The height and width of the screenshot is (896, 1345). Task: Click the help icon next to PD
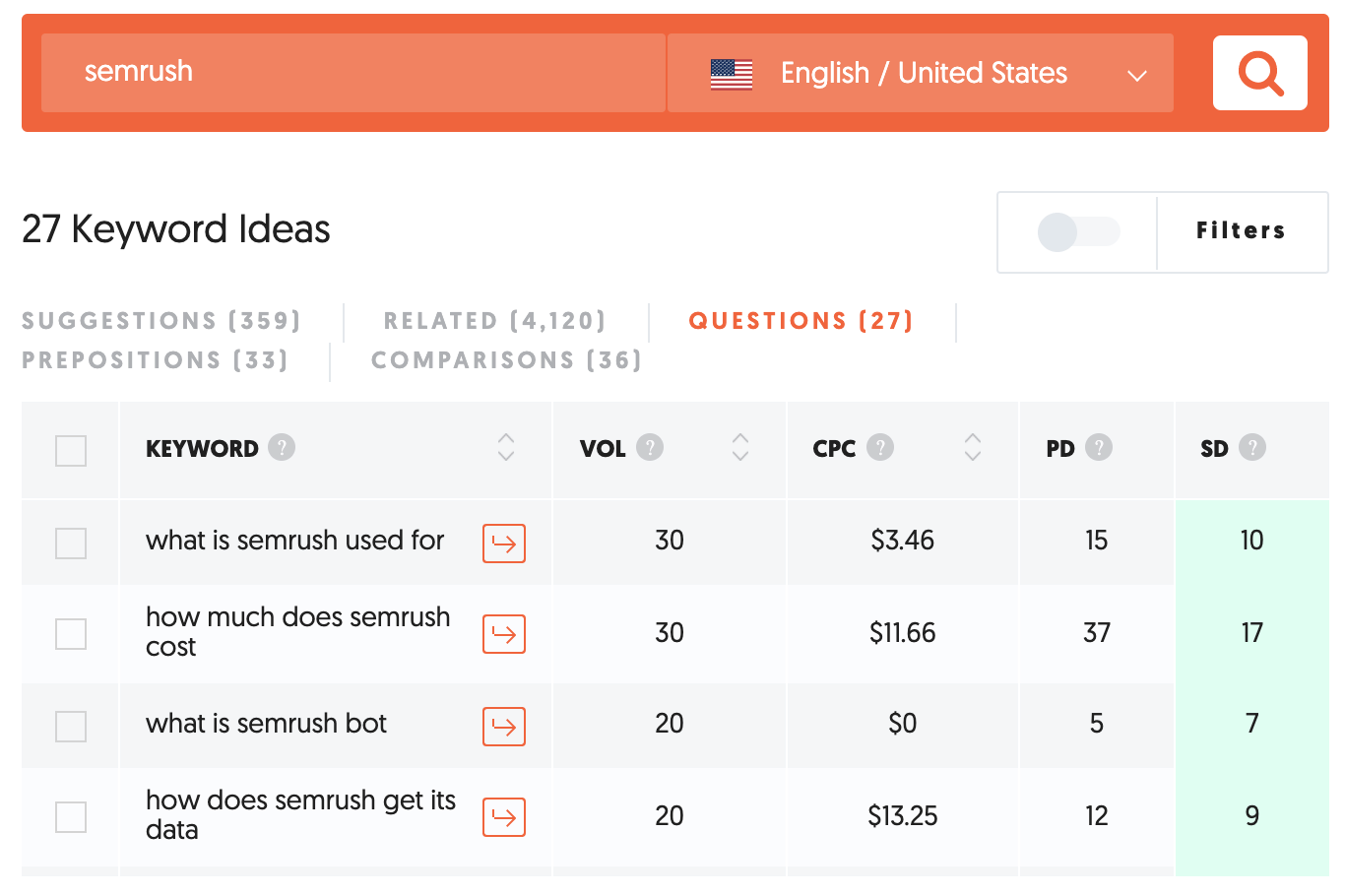pos(1099,447)
